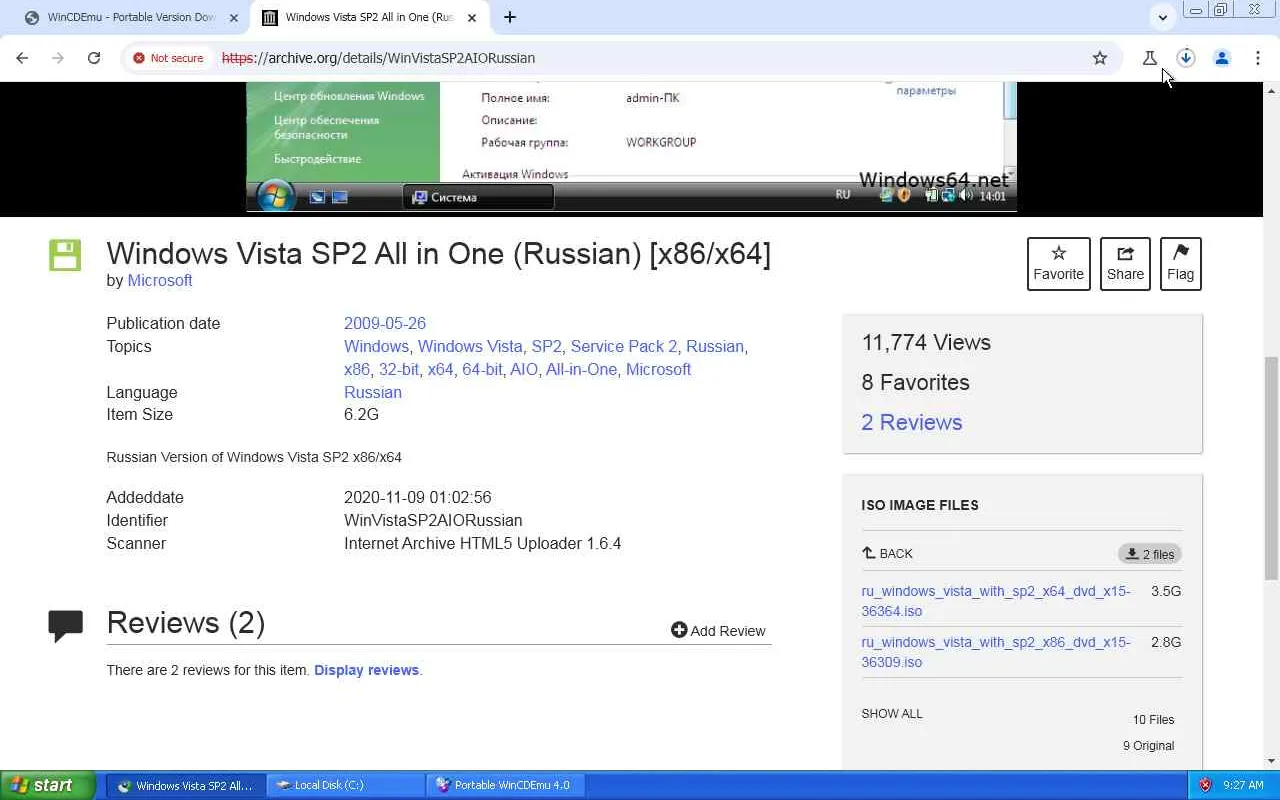Open the 32-bit topic link
Screen dimensions: 1280x800
[398, 369]
